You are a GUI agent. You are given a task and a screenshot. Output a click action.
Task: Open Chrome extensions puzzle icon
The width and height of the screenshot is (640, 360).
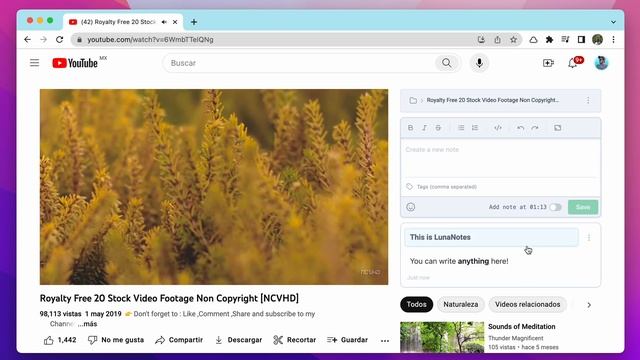pyautogui.click(x=549, y=40)
